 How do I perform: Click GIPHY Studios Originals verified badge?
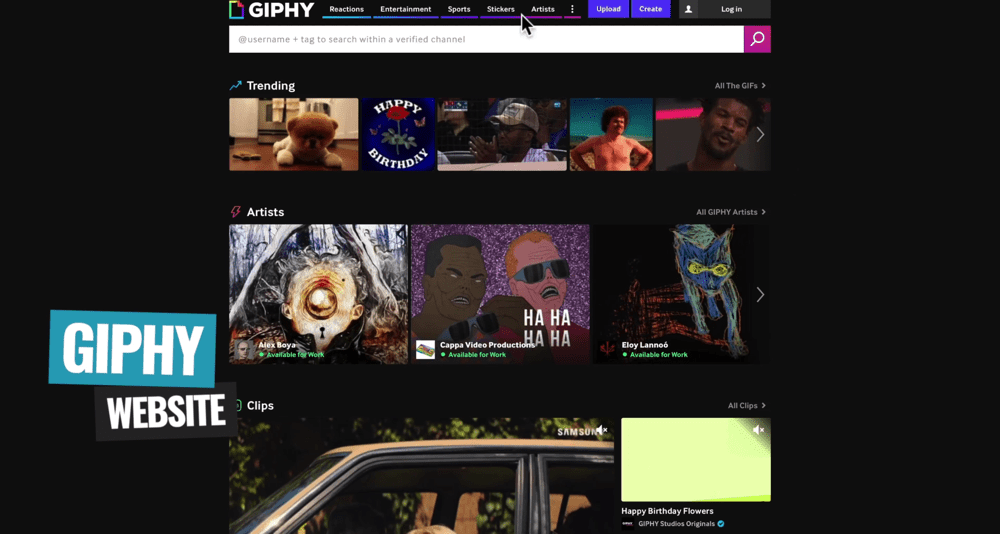pos(720,523)
